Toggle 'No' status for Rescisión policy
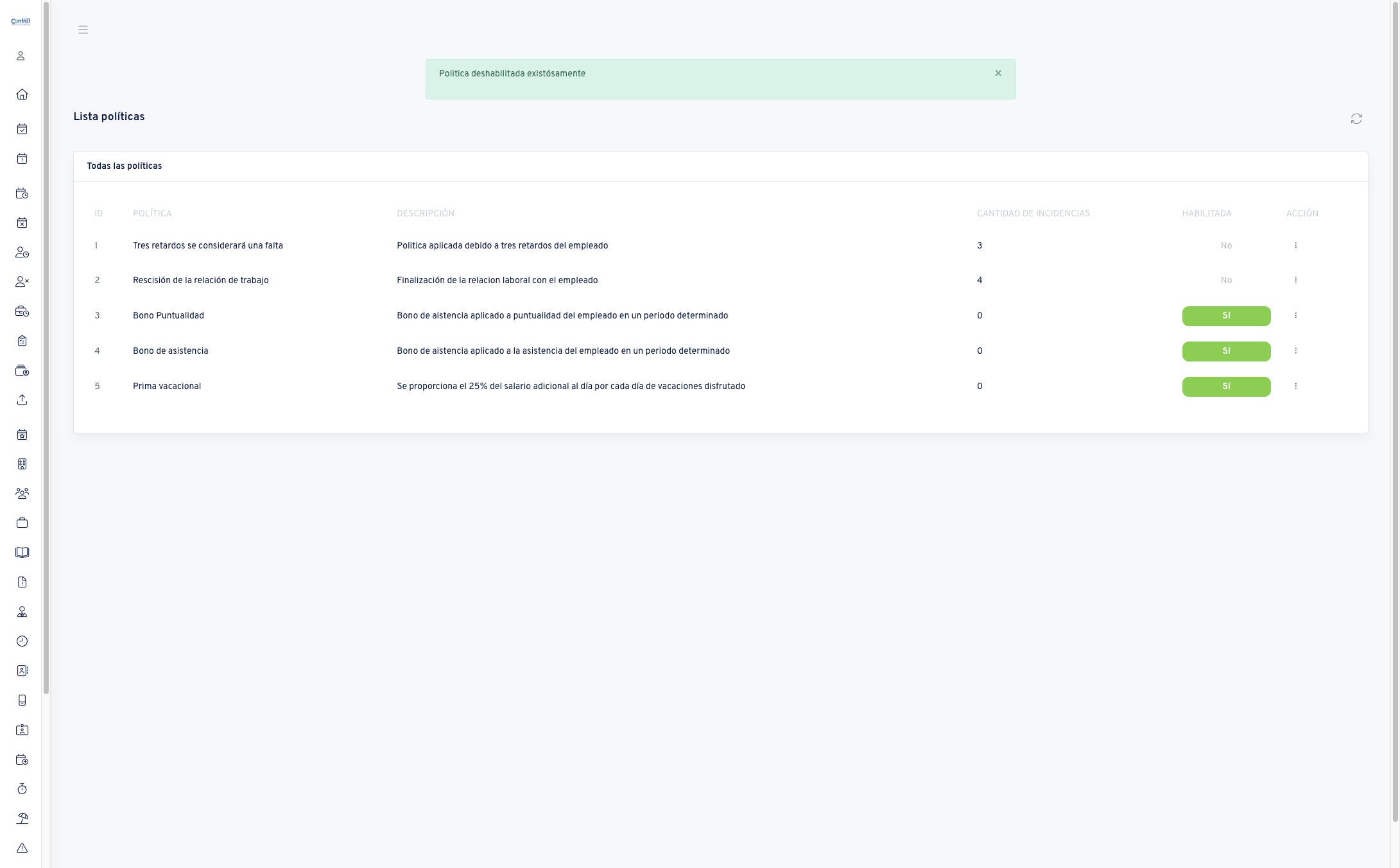This screenshot has width=1400, height=868. (1226, 280)
